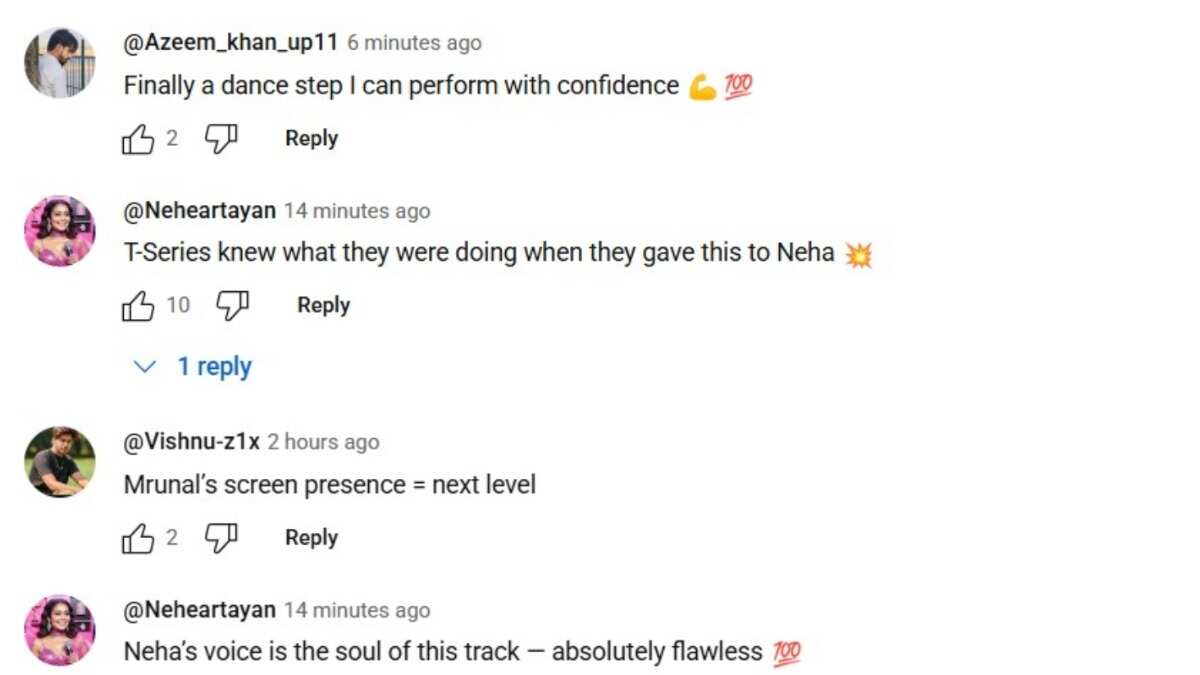The width and height of the screenshot is (1200, 675).
Task: Expand the 1 reply thread
Action: tap(194, 367)
